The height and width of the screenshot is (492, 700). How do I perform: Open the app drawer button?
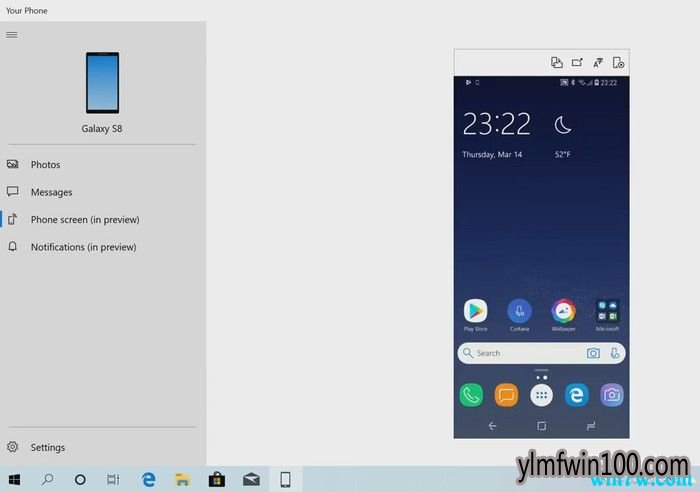542,395
